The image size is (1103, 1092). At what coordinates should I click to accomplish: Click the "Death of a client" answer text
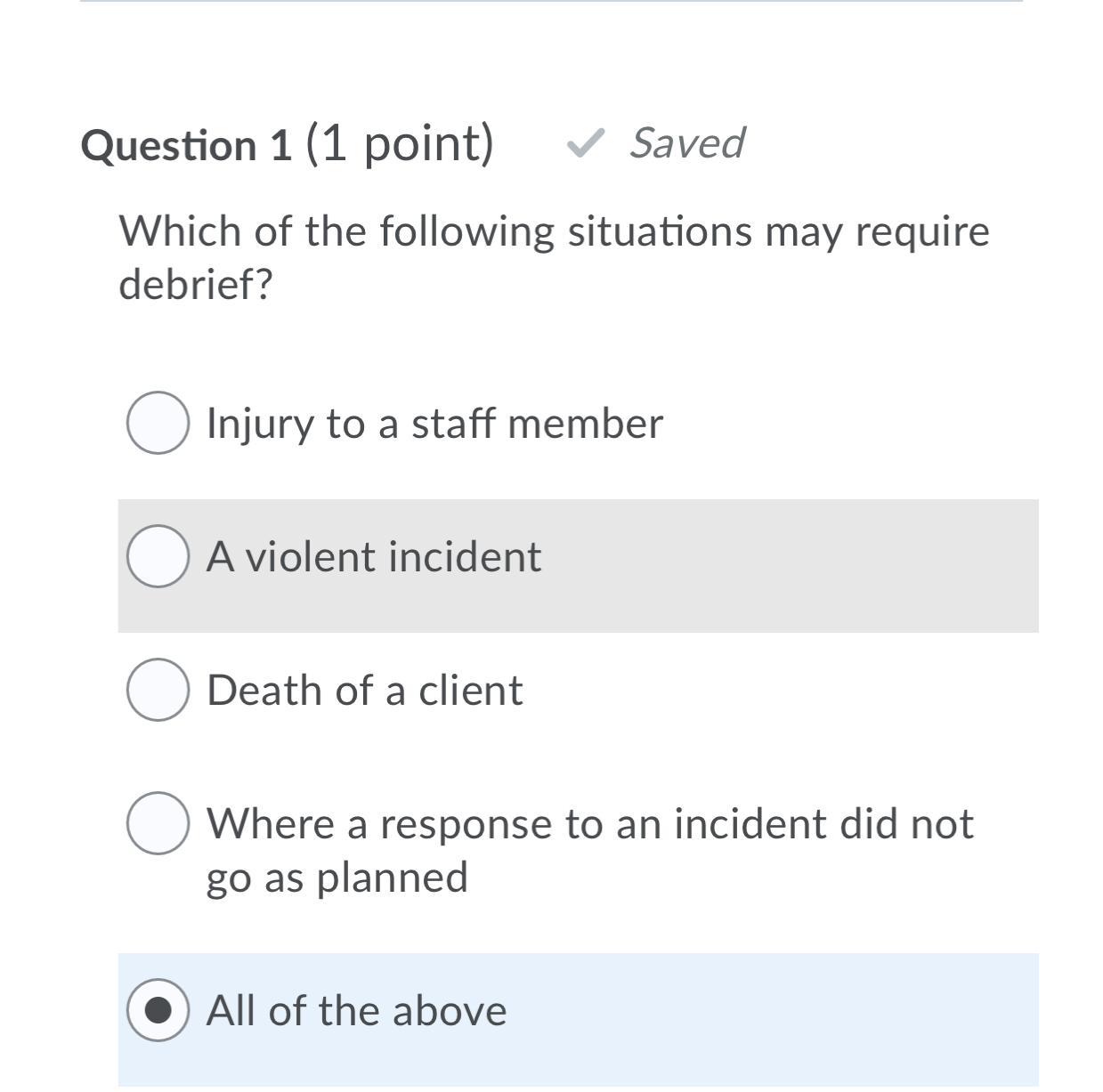pyautogui.click(x=364, y=691)
